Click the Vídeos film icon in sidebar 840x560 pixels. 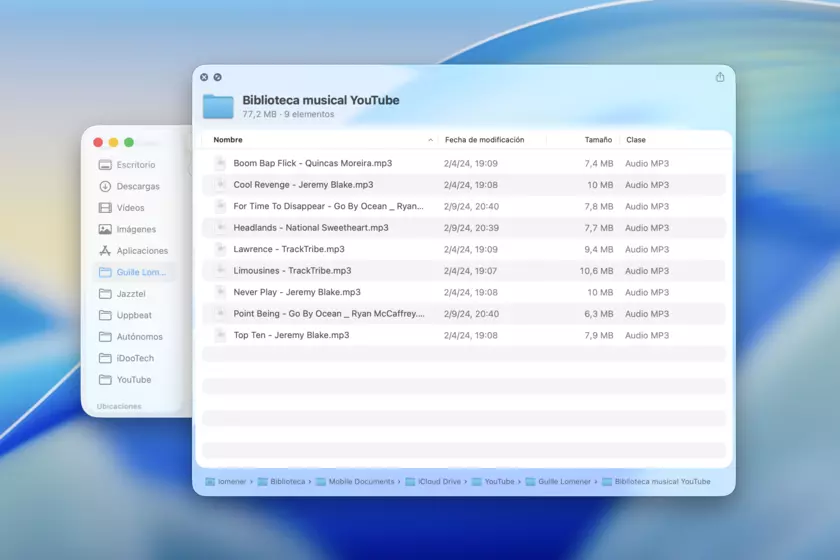(105, 208)
